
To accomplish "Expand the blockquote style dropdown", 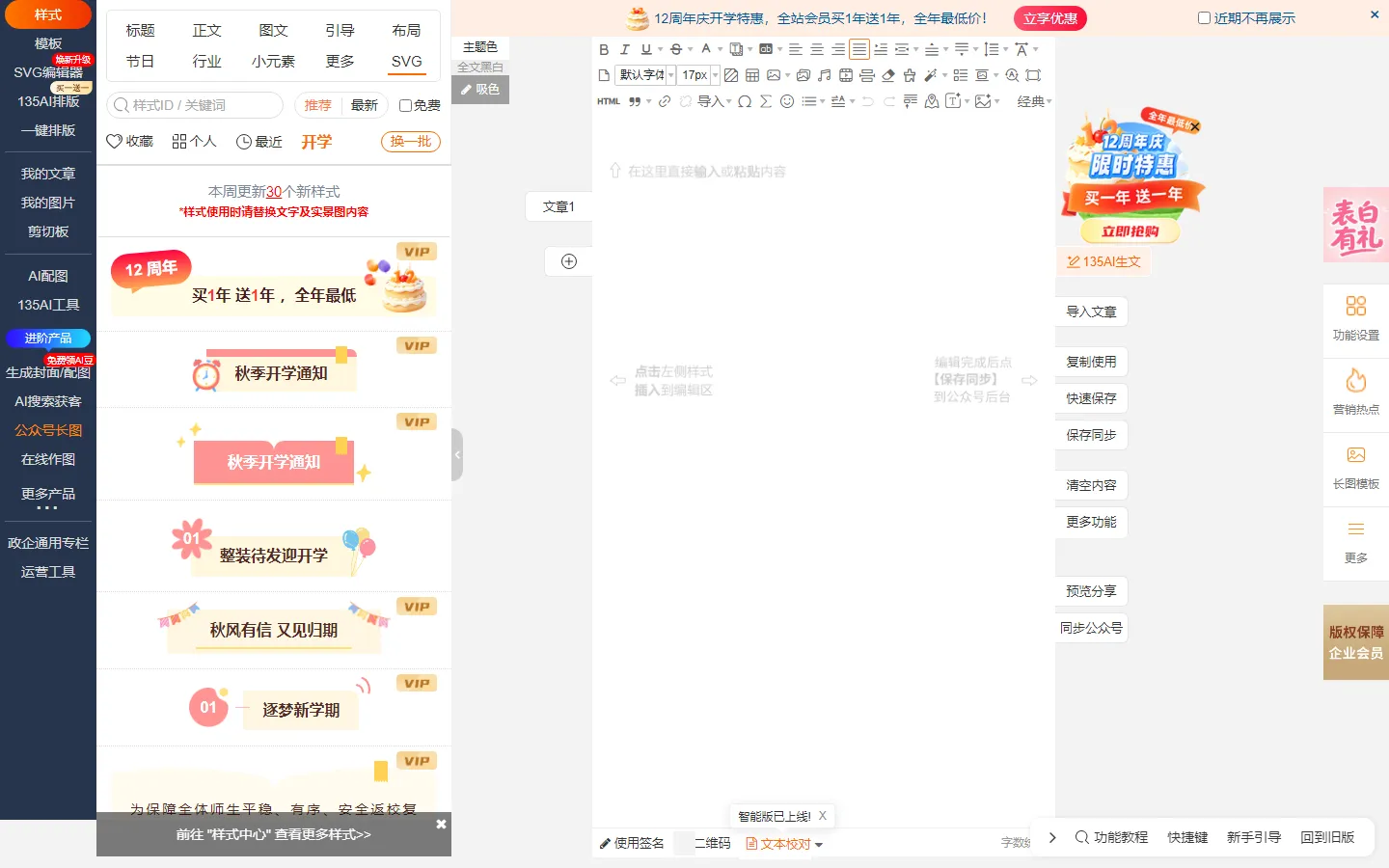I will click(x=649, y=101).
